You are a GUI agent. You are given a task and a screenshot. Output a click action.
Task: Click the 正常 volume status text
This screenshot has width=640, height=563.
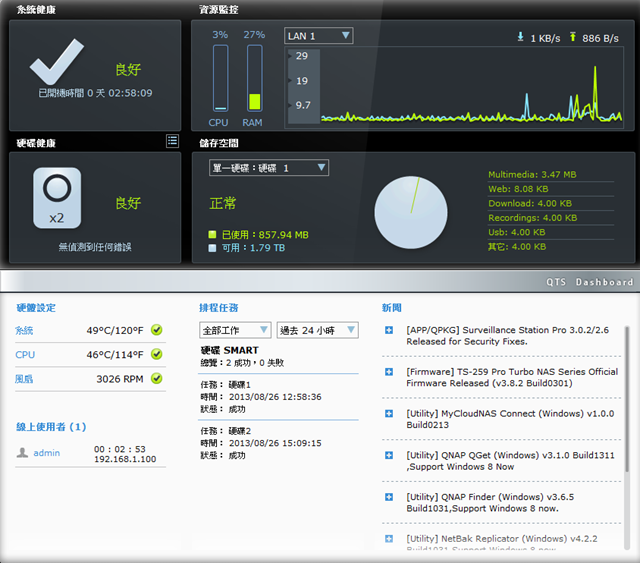[x=222, y=203]
